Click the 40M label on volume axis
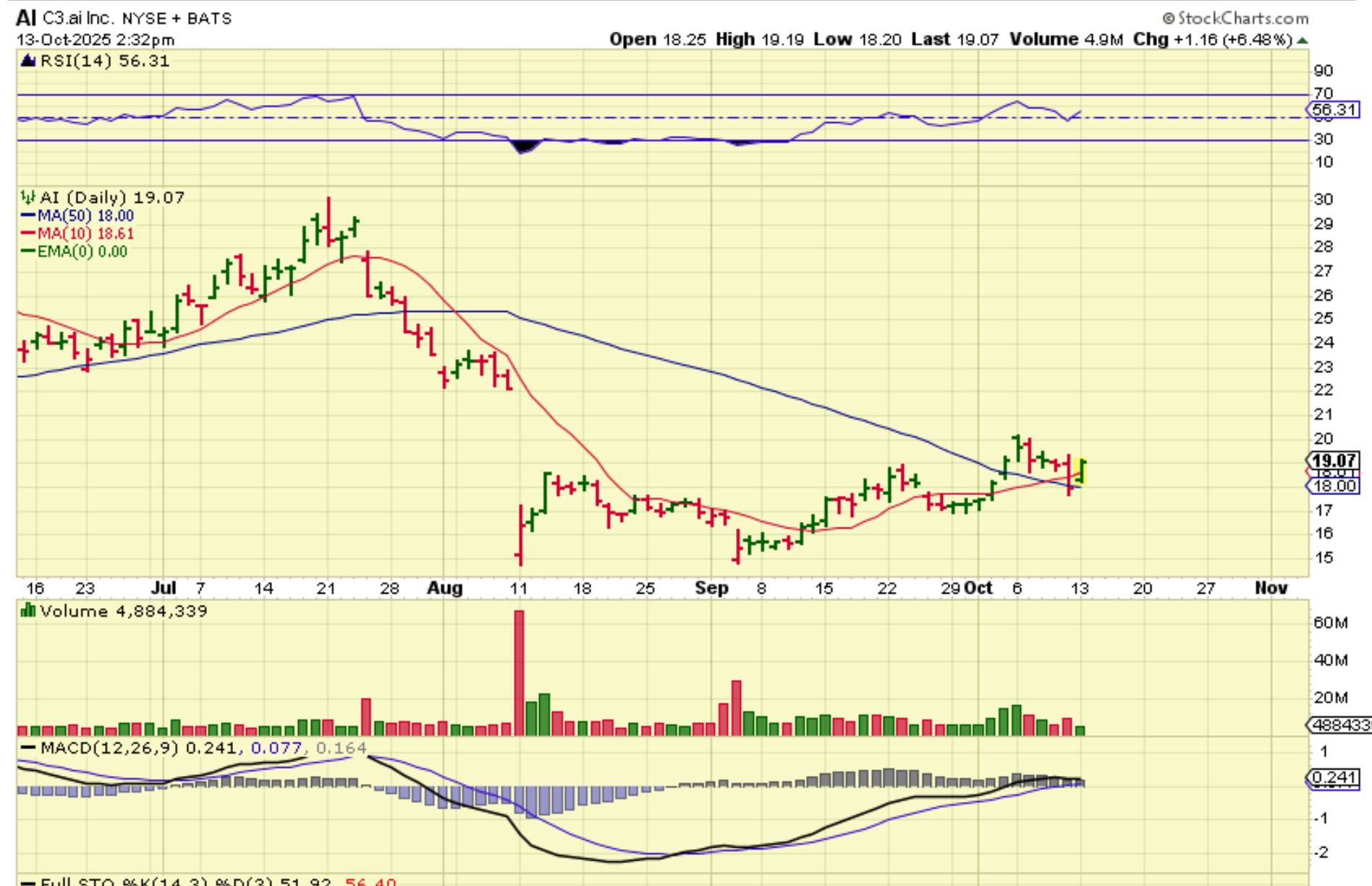This screenshot has width=1372, height=886. point(1330,660)
